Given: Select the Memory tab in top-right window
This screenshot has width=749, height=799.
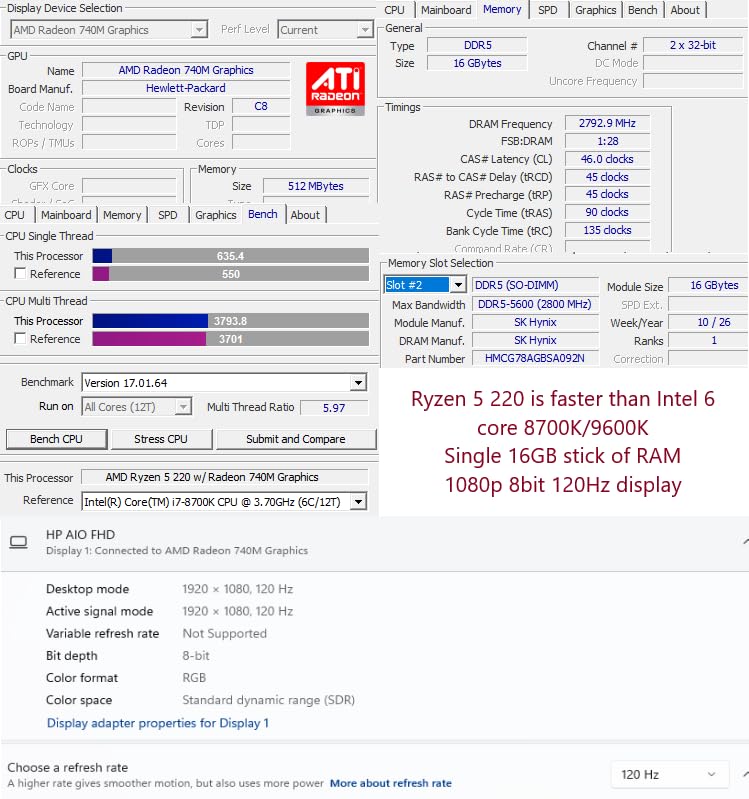Looking at the screenshot, I should click(502, 9).
